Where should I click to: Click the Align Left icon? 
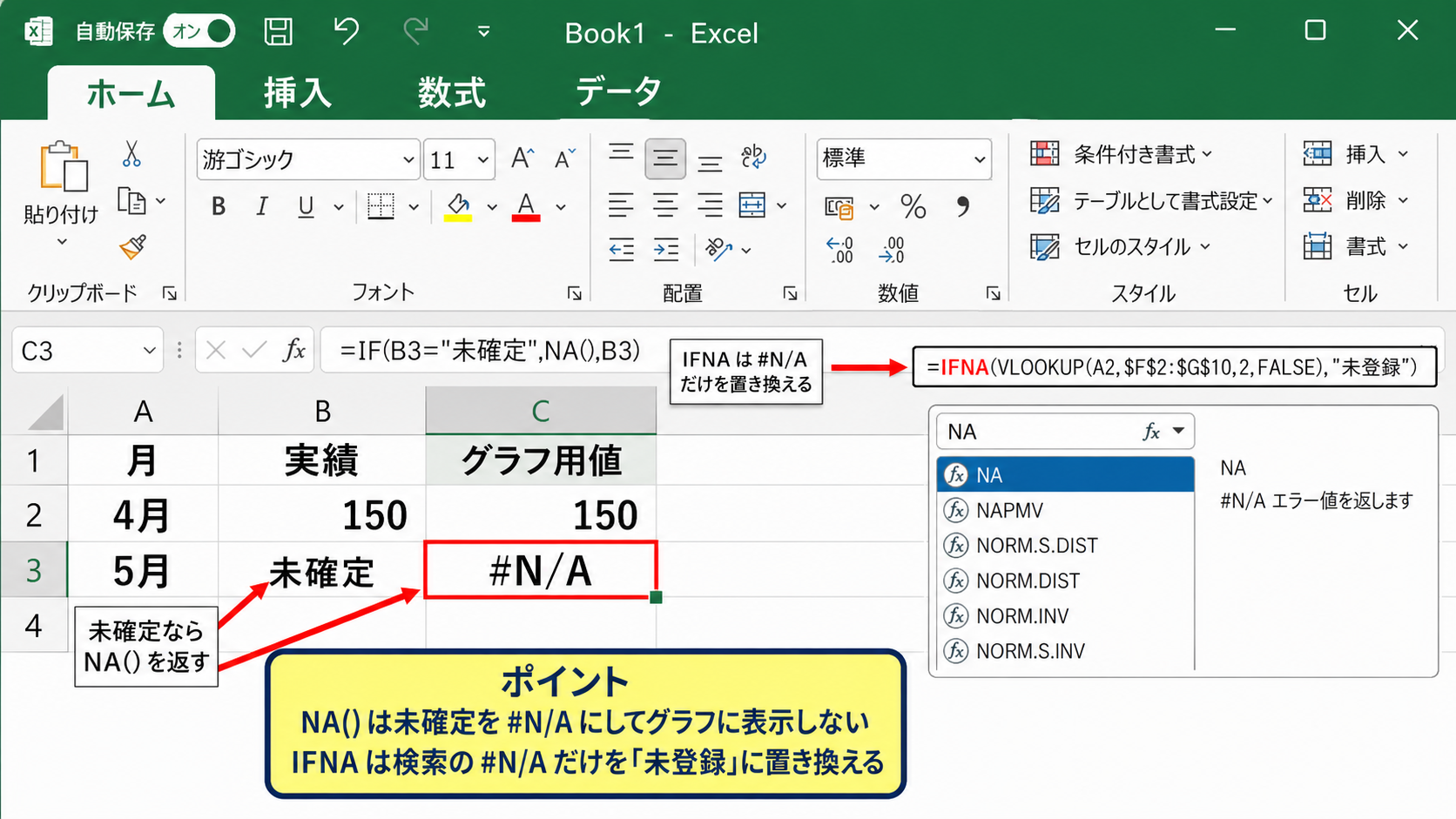pyautogui.click(x=621, y=206)
